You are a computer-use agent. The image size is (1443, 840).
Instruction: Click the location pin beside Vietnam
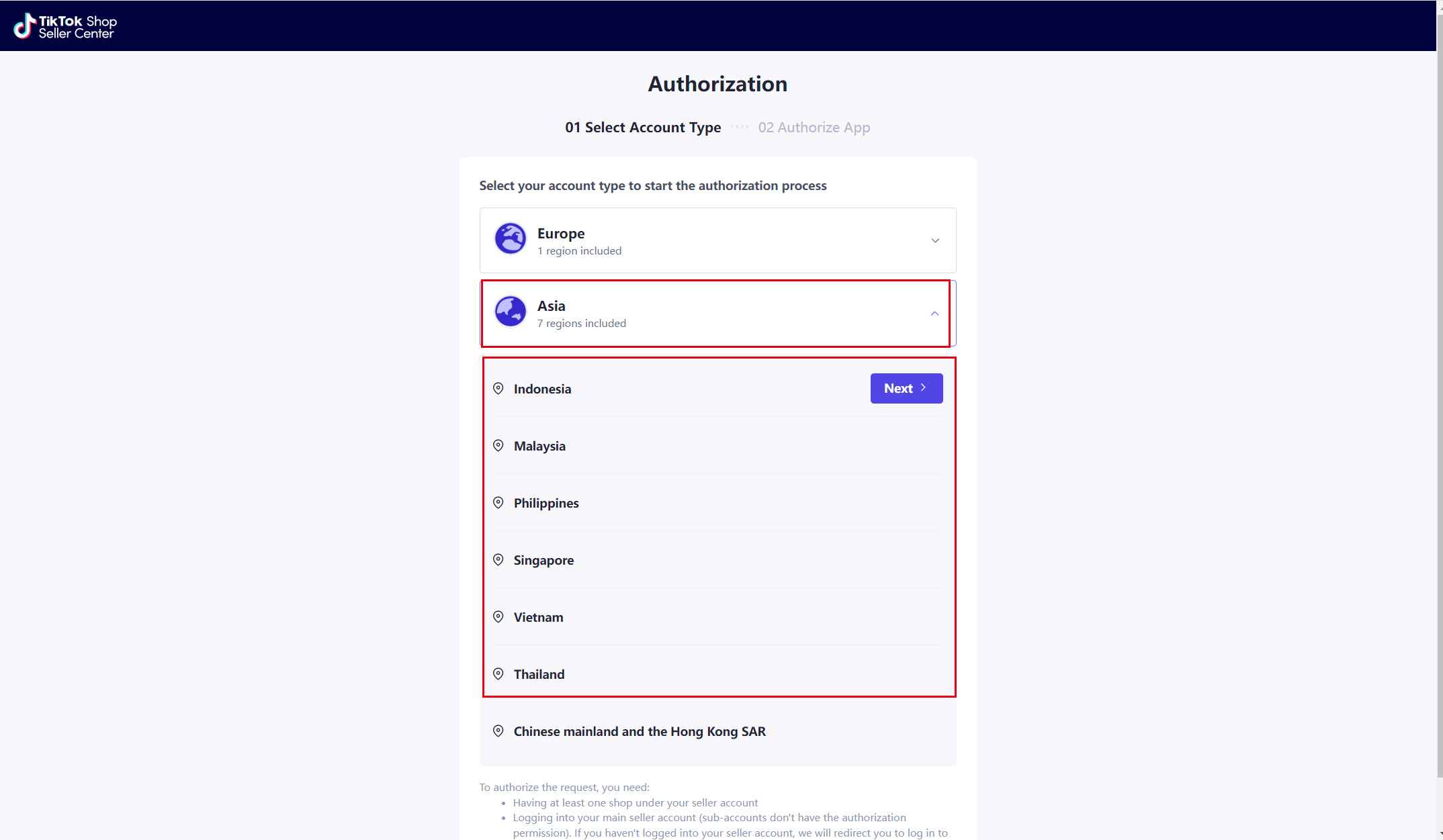click(x=498, y=617)
